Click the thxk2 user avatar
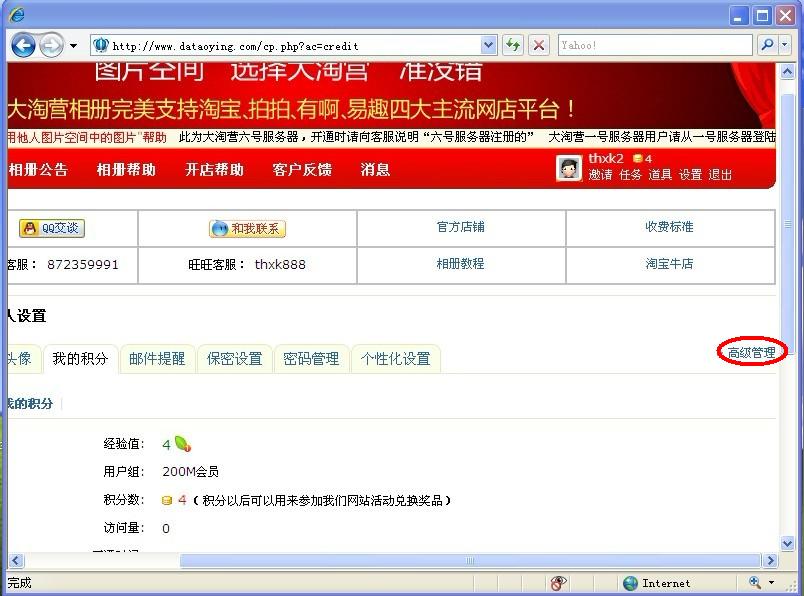This screenshot has width=804, height=596. tap(569, 168)
